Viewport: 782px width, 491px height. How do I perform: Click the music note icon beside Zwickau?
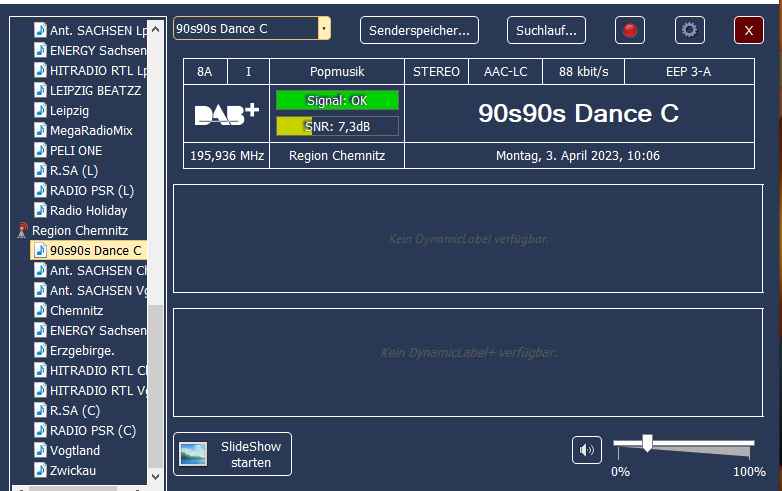[x=40, y=470]
